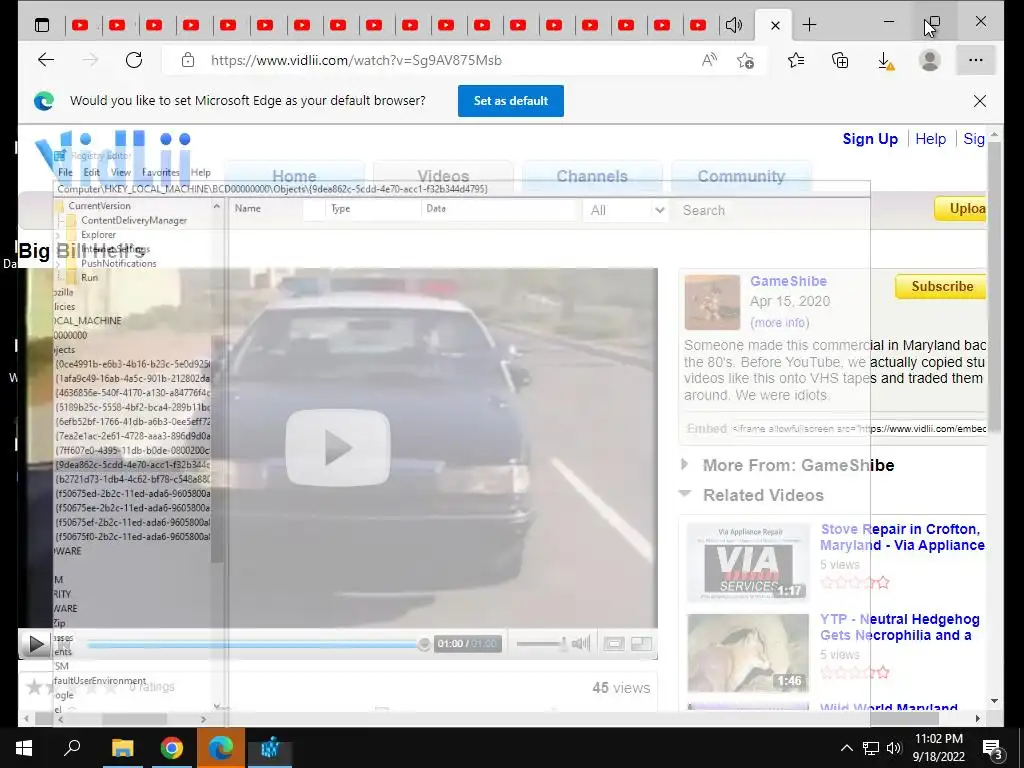Click the Set as default button
The height and width of the screenshot is (768, 1024).
pos(511,101)
